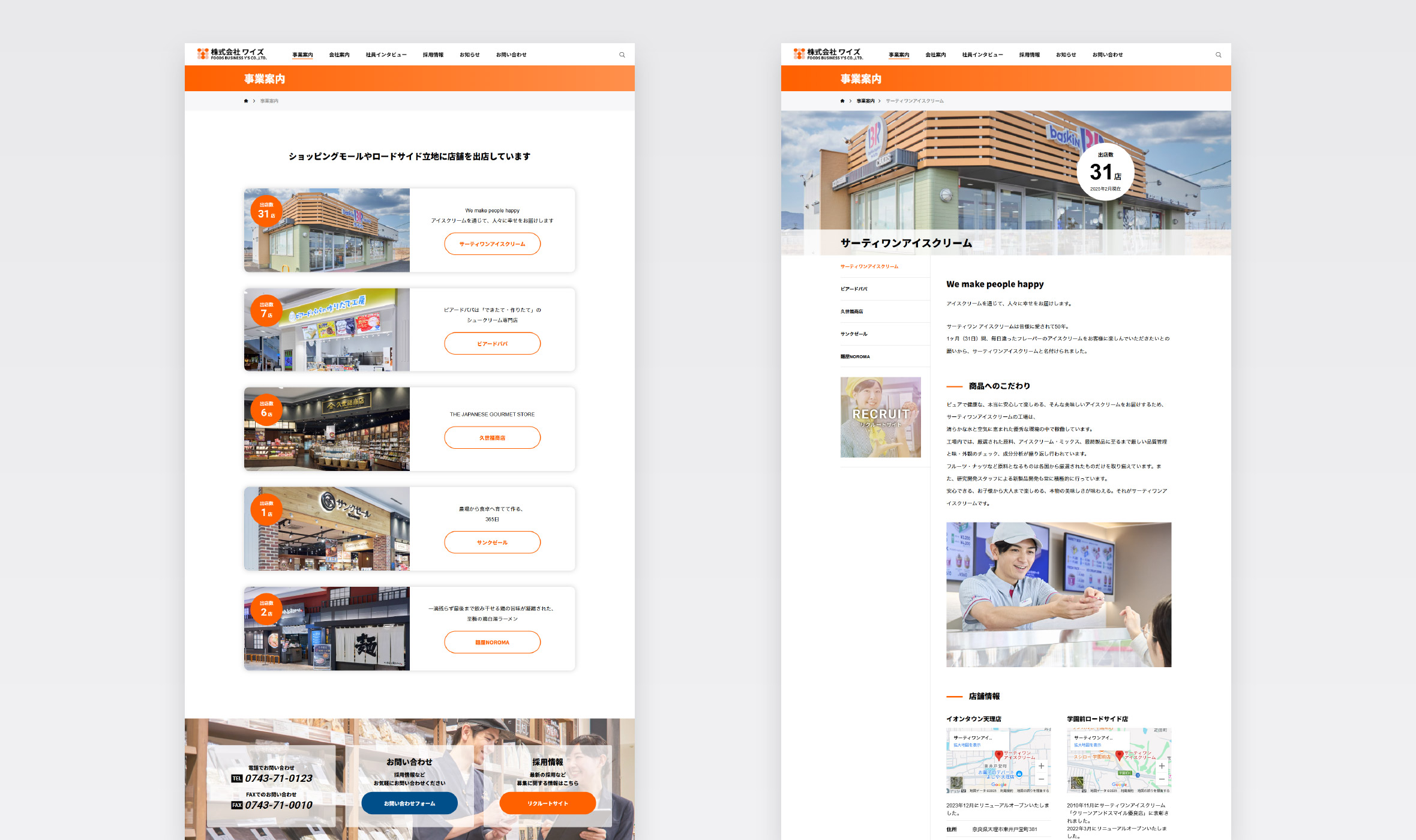Click the search icon in left page header
1416x840 pixels.
(622, 55)
